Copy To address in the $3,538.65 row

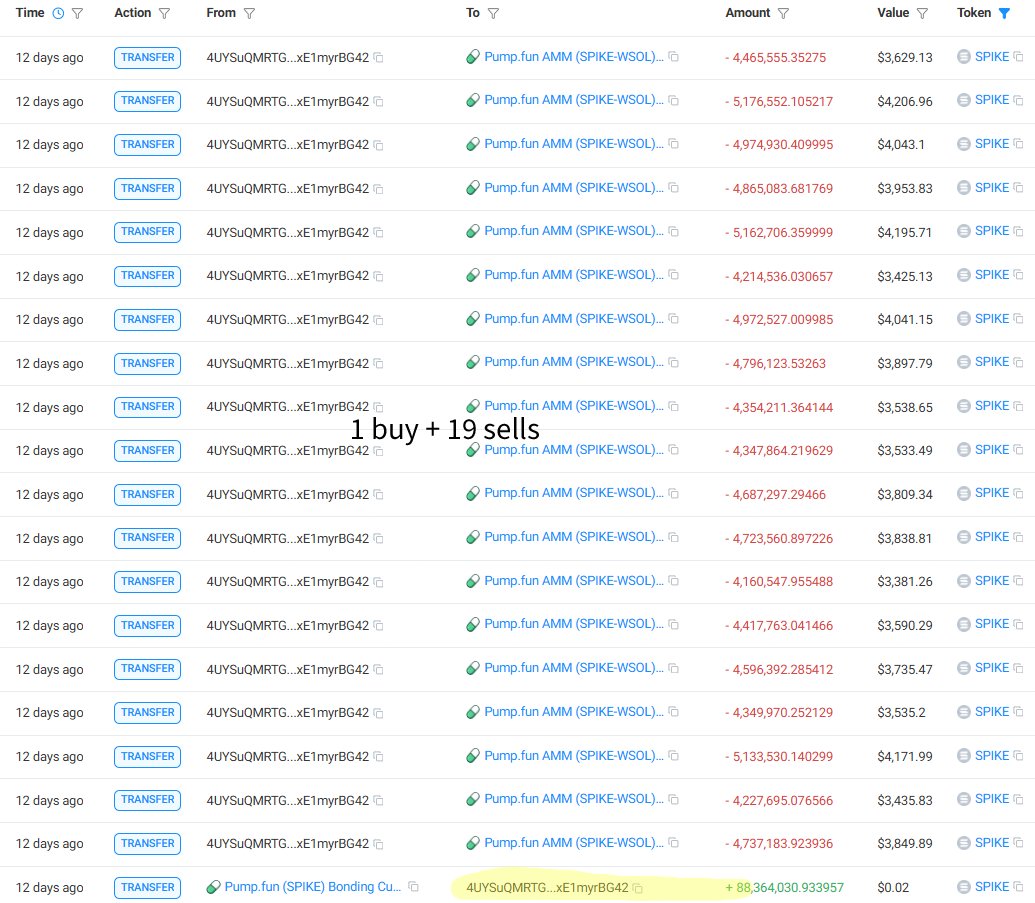[x=673, y=407]
